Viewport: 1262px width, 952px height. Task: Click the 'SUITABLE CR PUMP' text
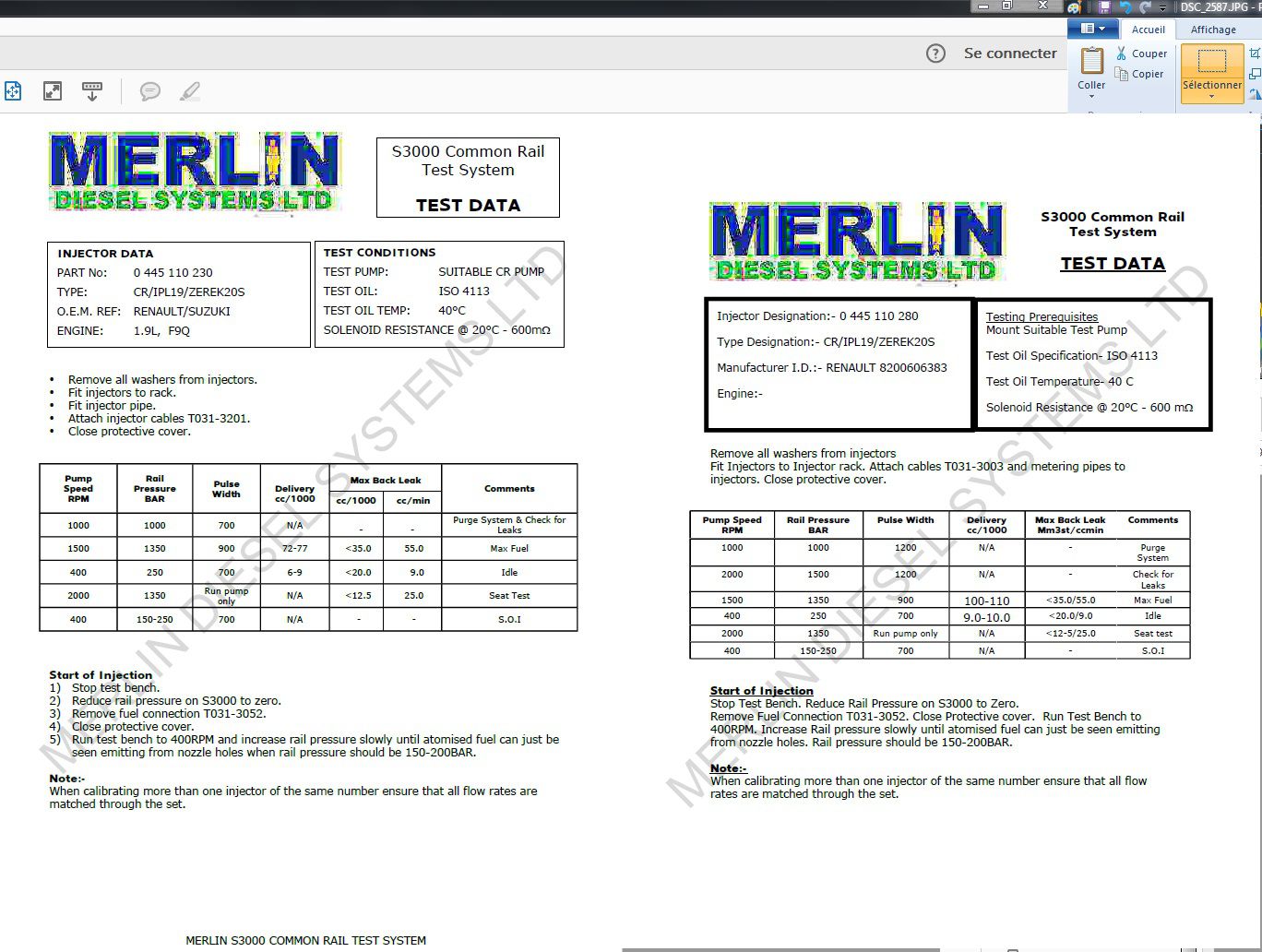tap(491, 272)
